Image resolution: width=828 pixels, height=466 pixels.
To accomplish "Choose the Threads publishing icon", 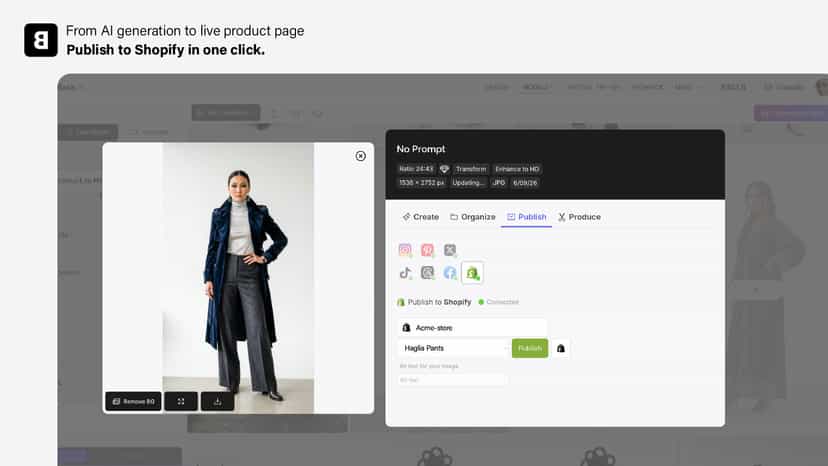I will tap(428, 273).
